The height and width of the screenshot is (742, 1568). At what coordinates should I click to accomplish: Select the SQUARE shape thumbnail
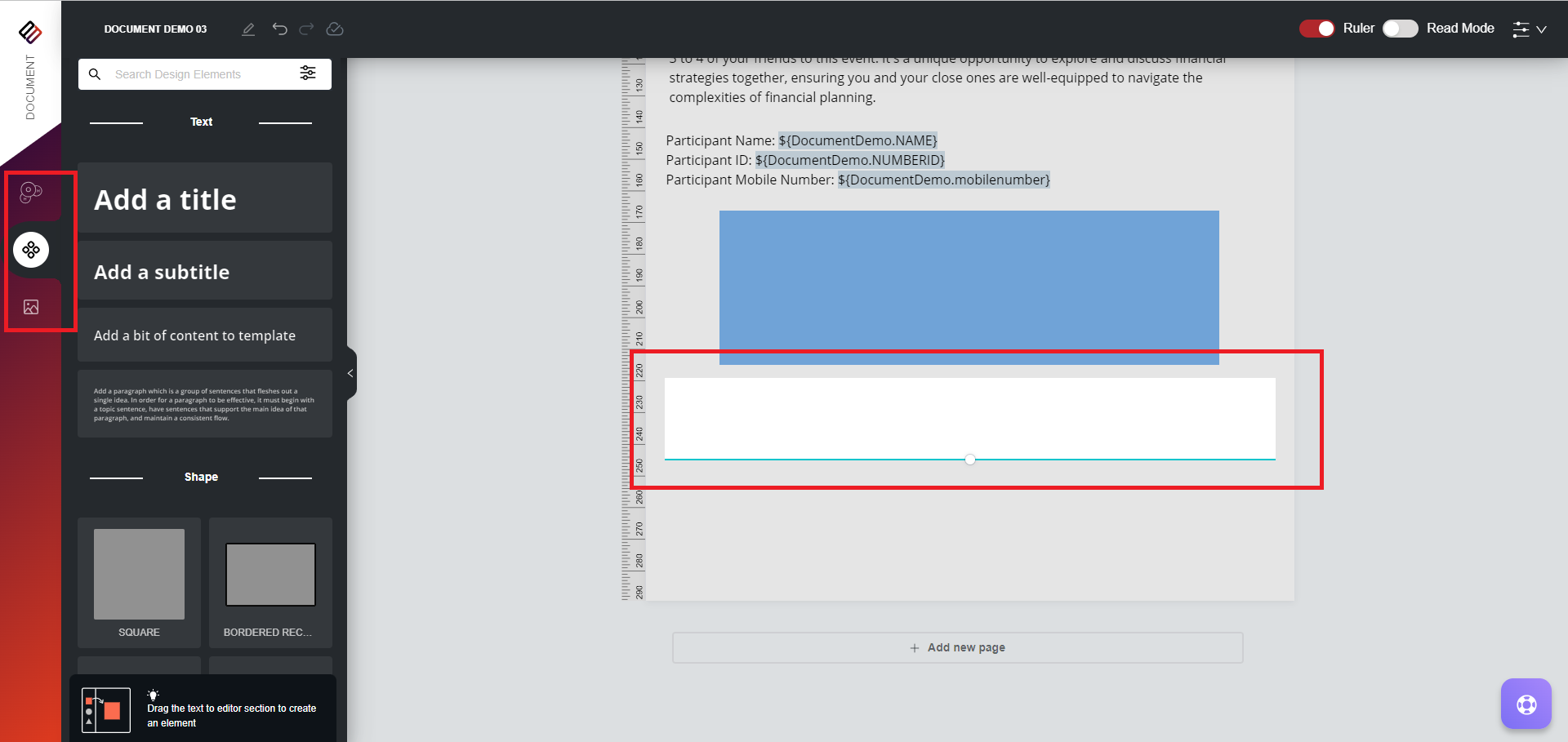(139, 575)
